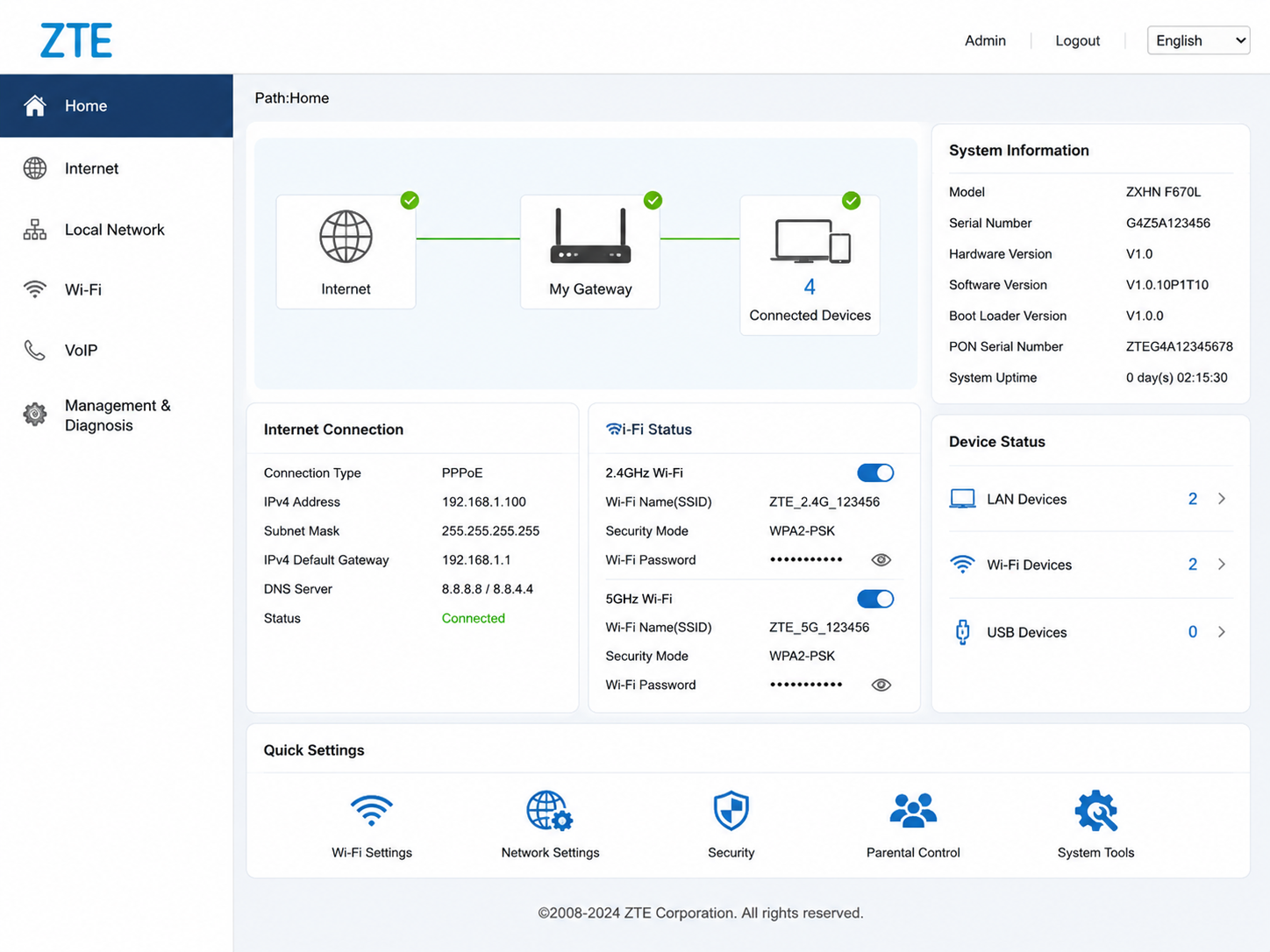Click the Wi-Fi Devices signal icon

click(962, 565)
